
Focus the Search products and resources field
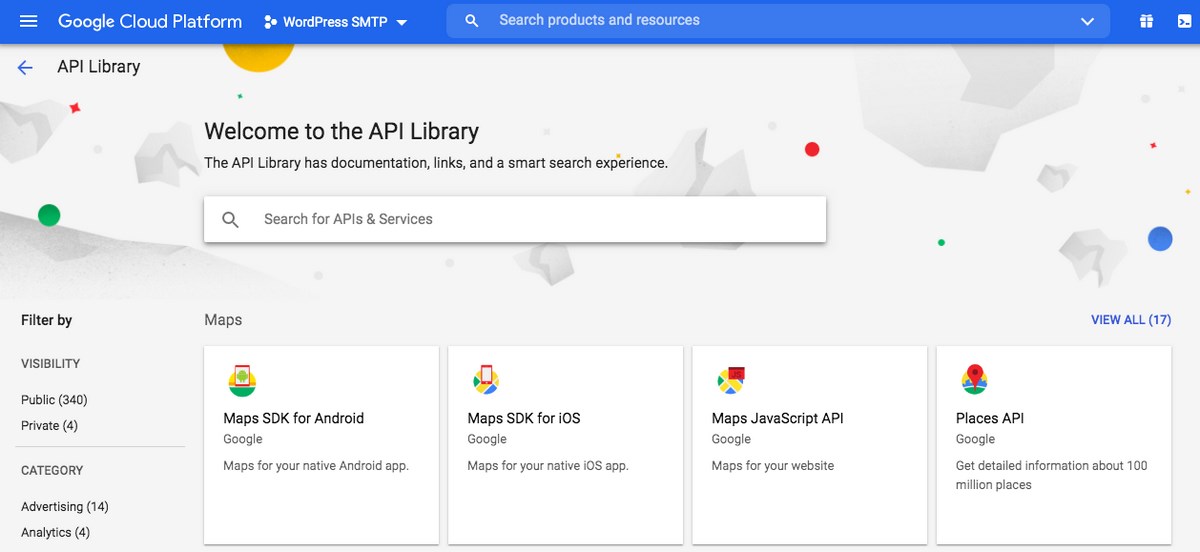click(x=778, y=20)
